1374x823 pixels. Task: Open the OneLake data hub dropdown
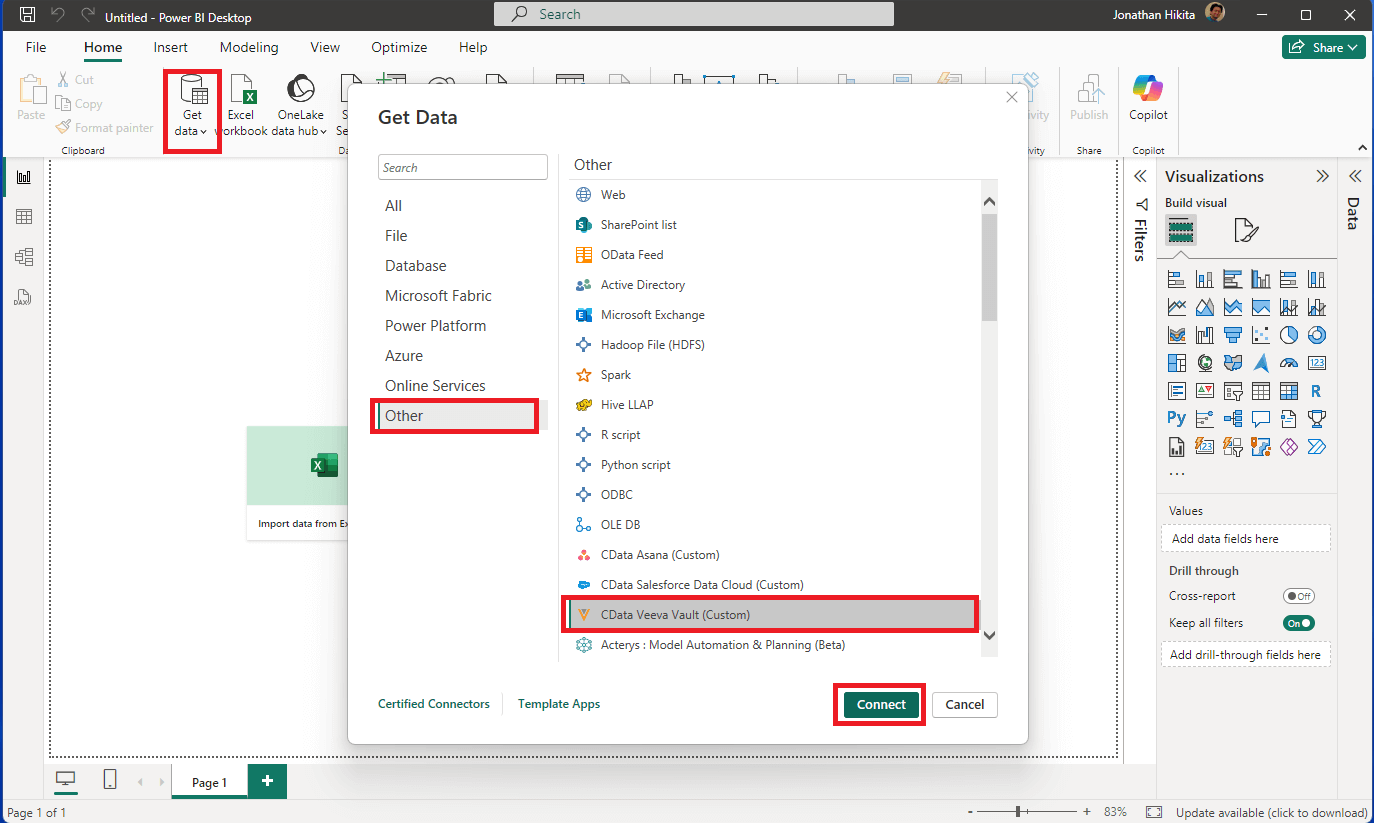click(300, 104)
